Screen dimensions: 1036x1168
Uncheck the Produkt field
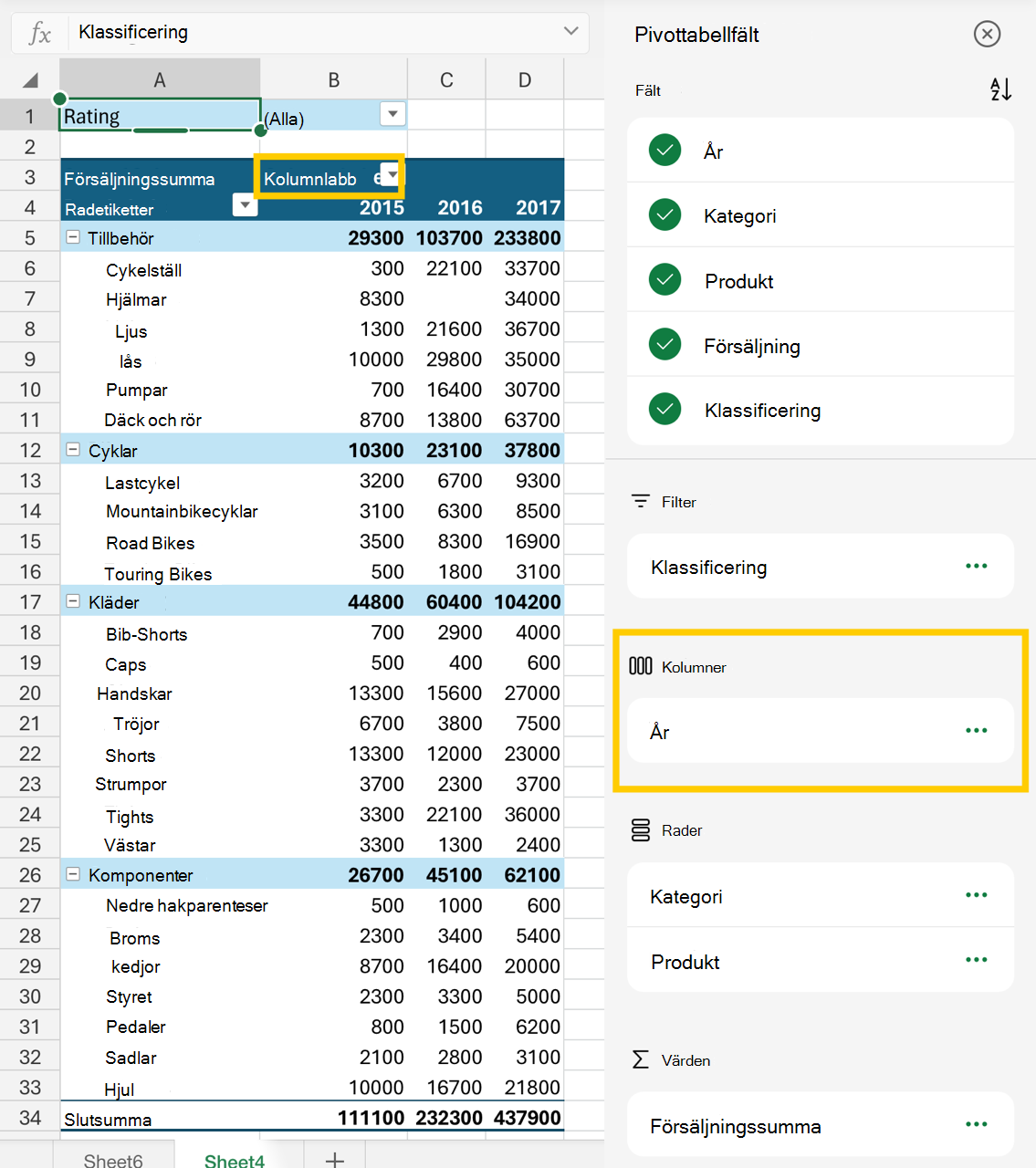click(665, 279)
